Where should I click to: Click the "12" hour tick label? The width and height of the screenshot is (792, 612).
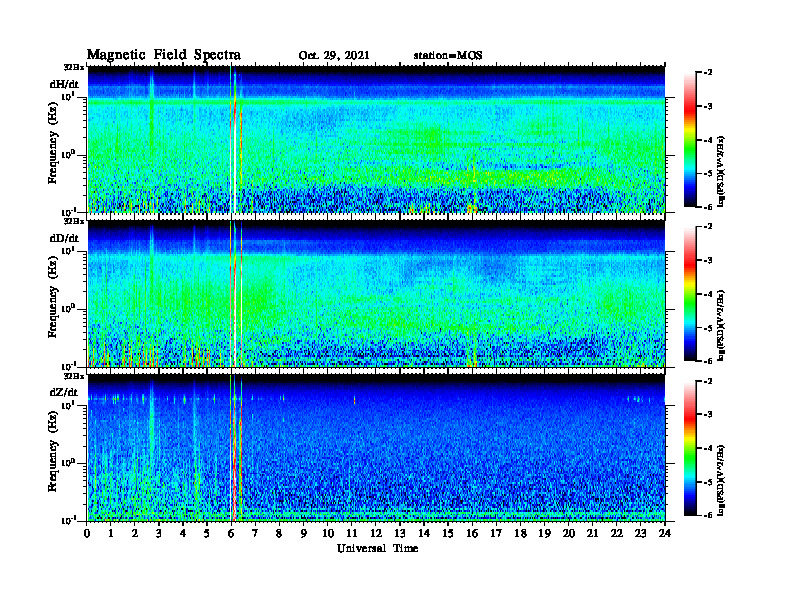(376, 534)
